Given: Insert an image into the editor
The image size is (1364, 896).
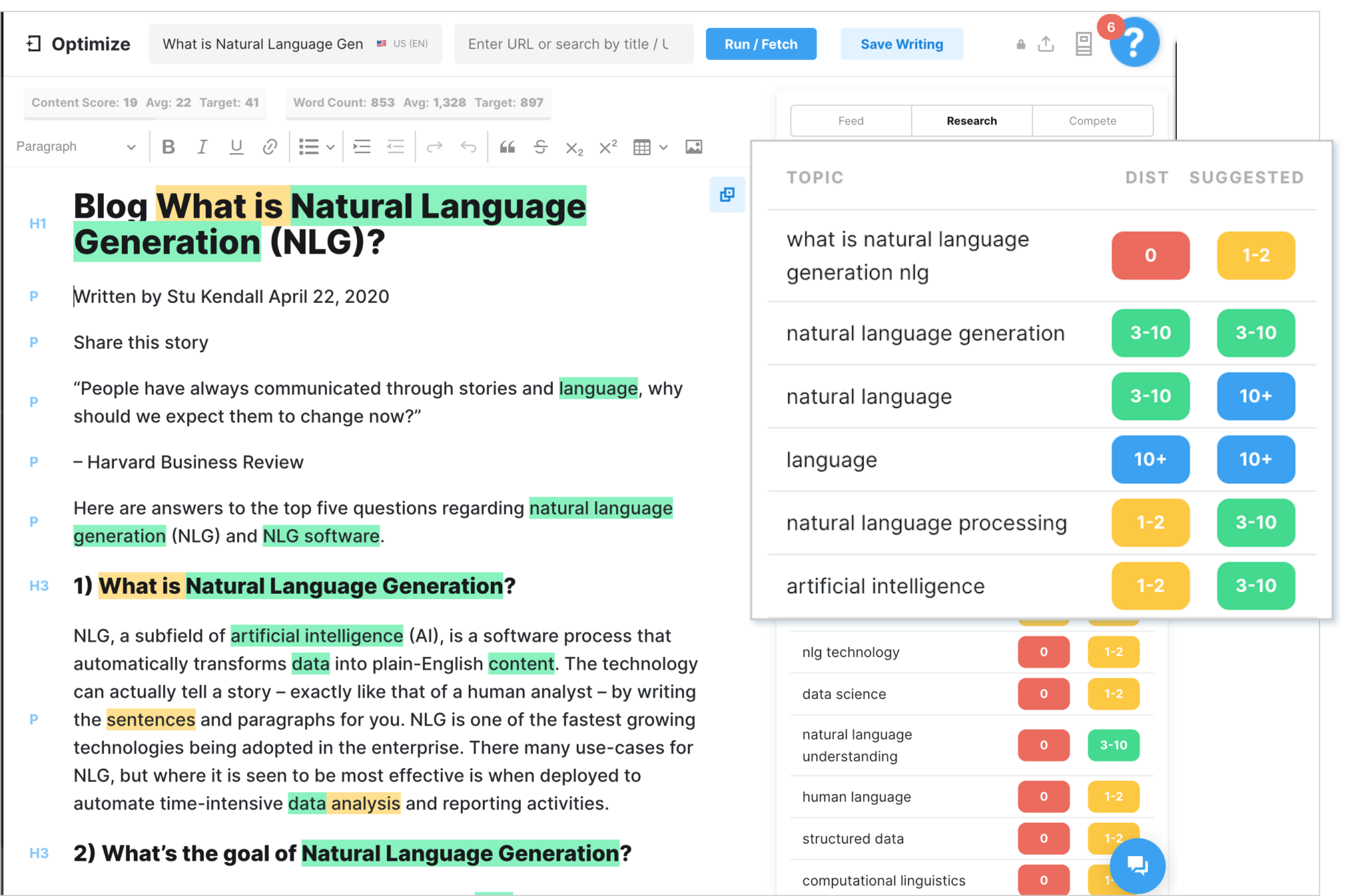Looking at the screenshot, I should pyautogui.click(x=694, y=147).
